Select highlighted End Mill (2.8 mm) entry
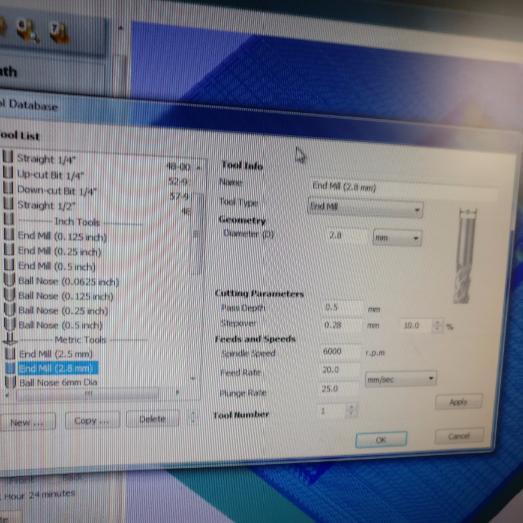The height and width of the screenshot is (523, 523). tap(58, 368)
